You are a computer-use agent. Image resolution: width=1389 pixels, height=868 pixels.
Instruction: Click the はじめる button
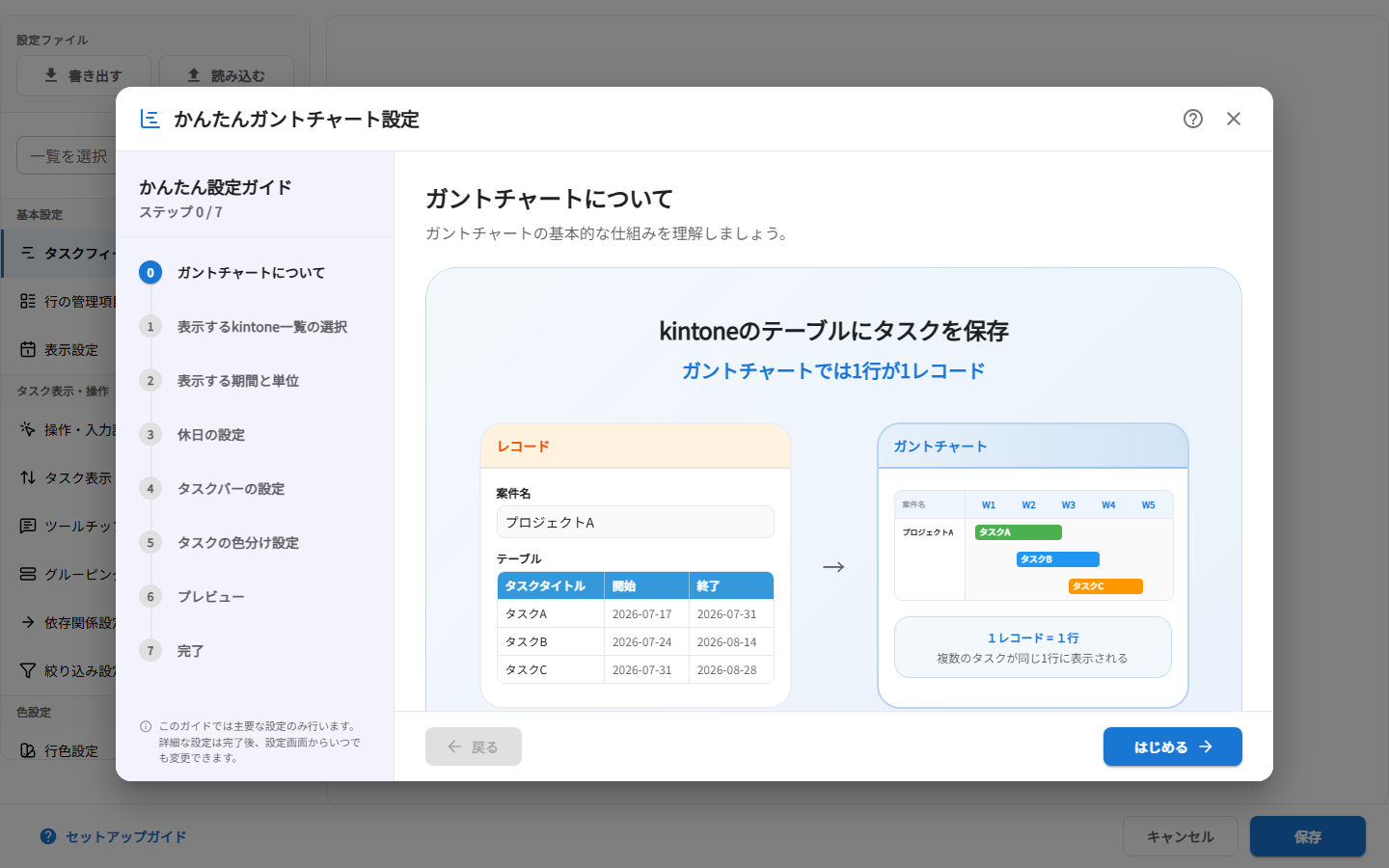[1173, 746]
